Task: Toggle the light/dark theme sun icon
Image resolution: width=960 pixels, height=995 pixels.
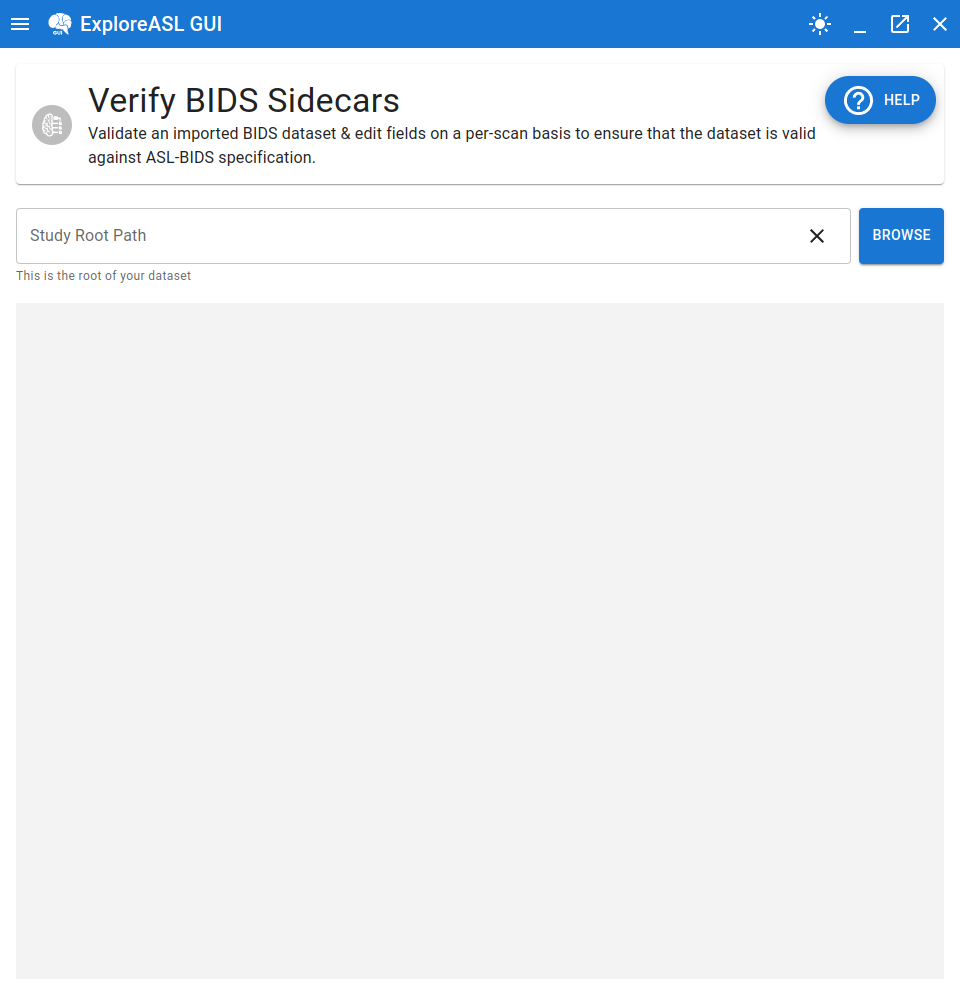Action: coord(820,24)
